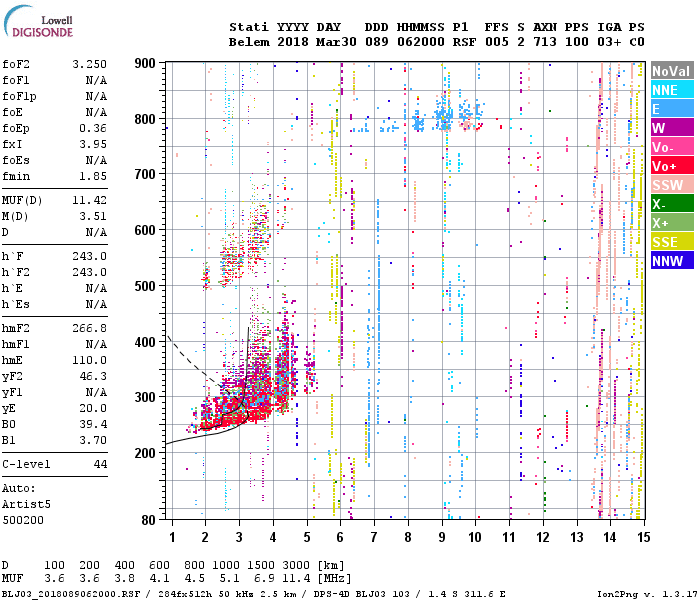The image size is (700, 600).
Task: Click the 10 MHz frequency axis label
Action: click(475, 537)
